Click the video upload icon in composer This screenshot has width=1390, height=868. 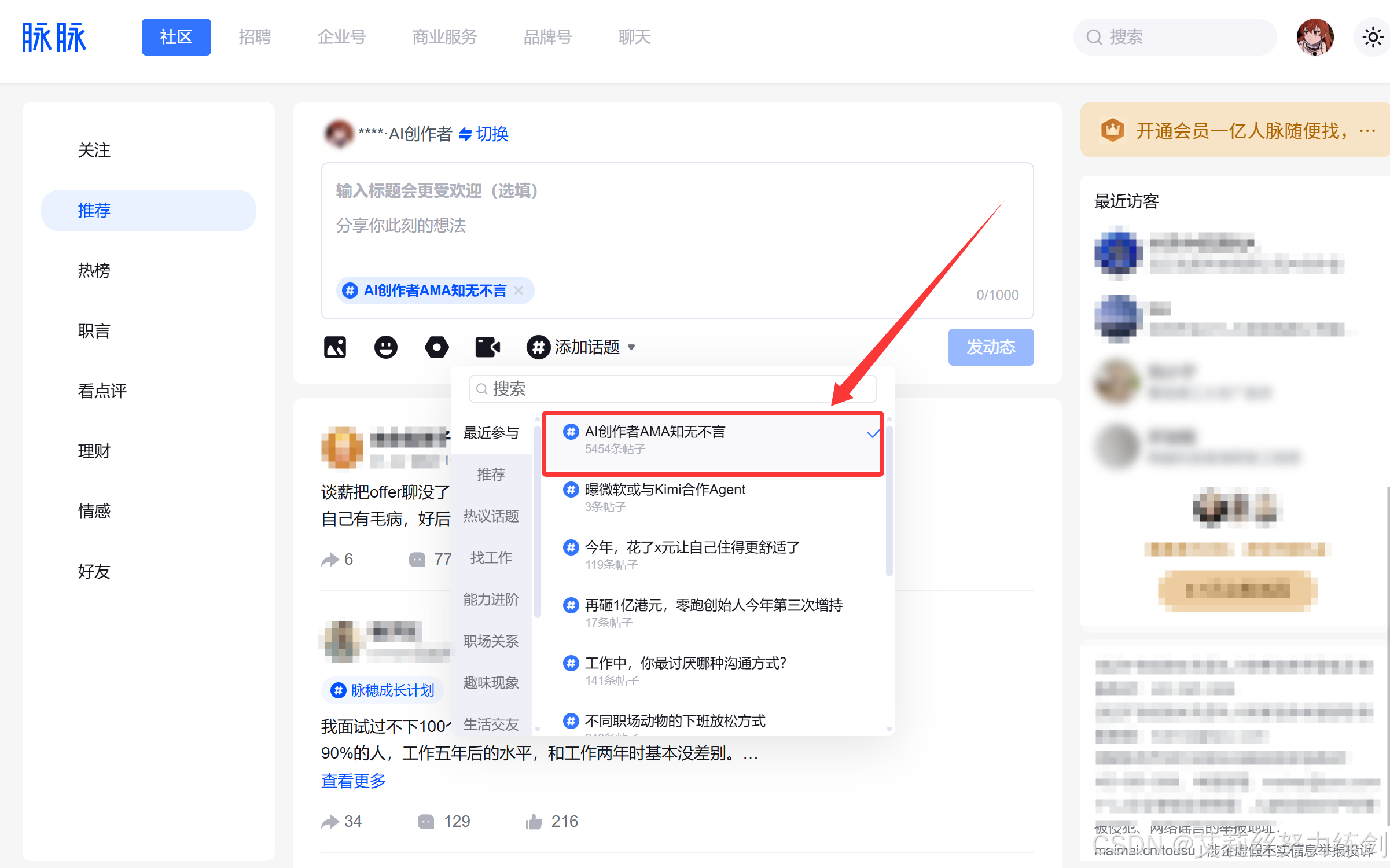point(487,347)
